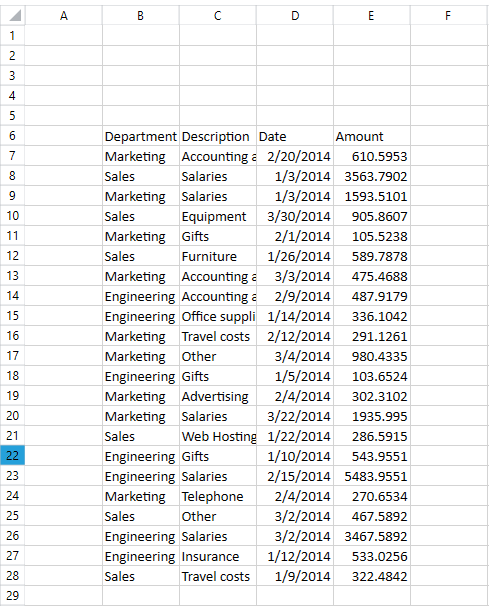Viewport: 489px width, 606px height.
Task: Click the Furniture description cell
Action: pyautogui.click(x=218, y=256)
